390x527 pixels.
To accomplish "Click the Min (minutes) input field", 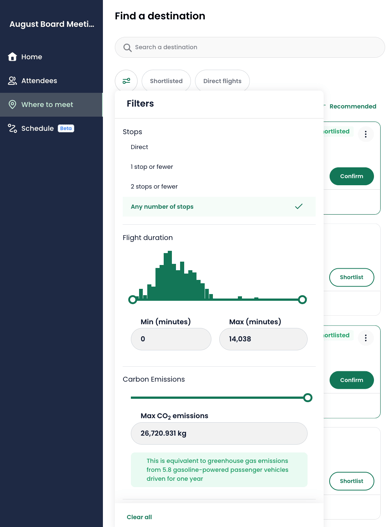I will [171, 339].
